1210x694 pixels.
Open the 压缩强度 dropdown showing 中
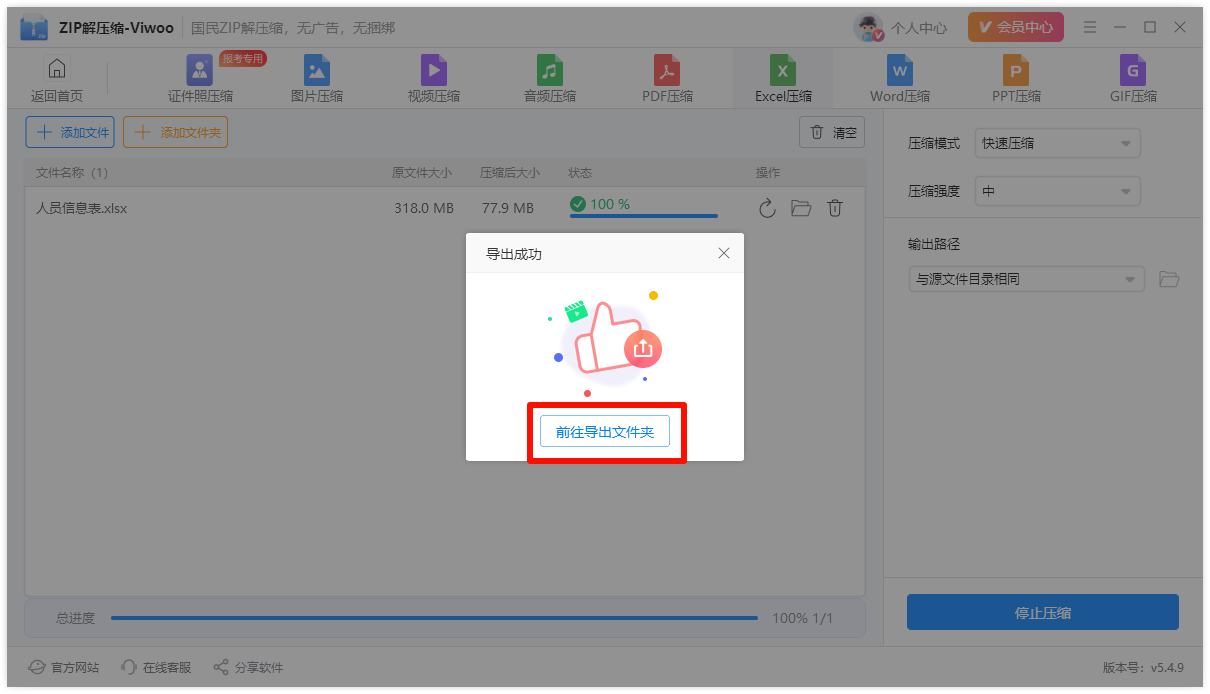pos(1058,191)
